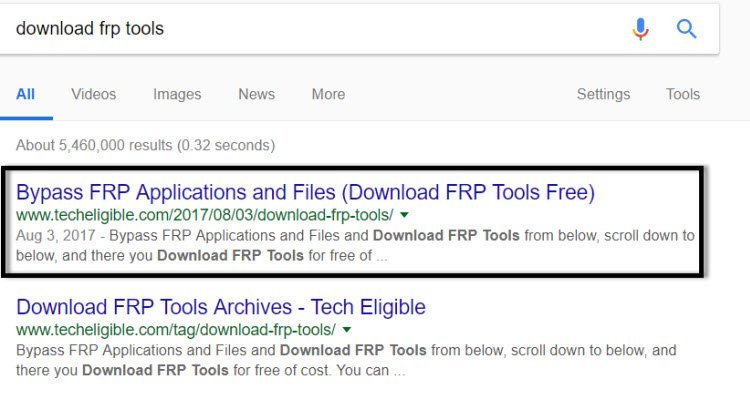Expand the green arrow beside the first result URL

404,215
